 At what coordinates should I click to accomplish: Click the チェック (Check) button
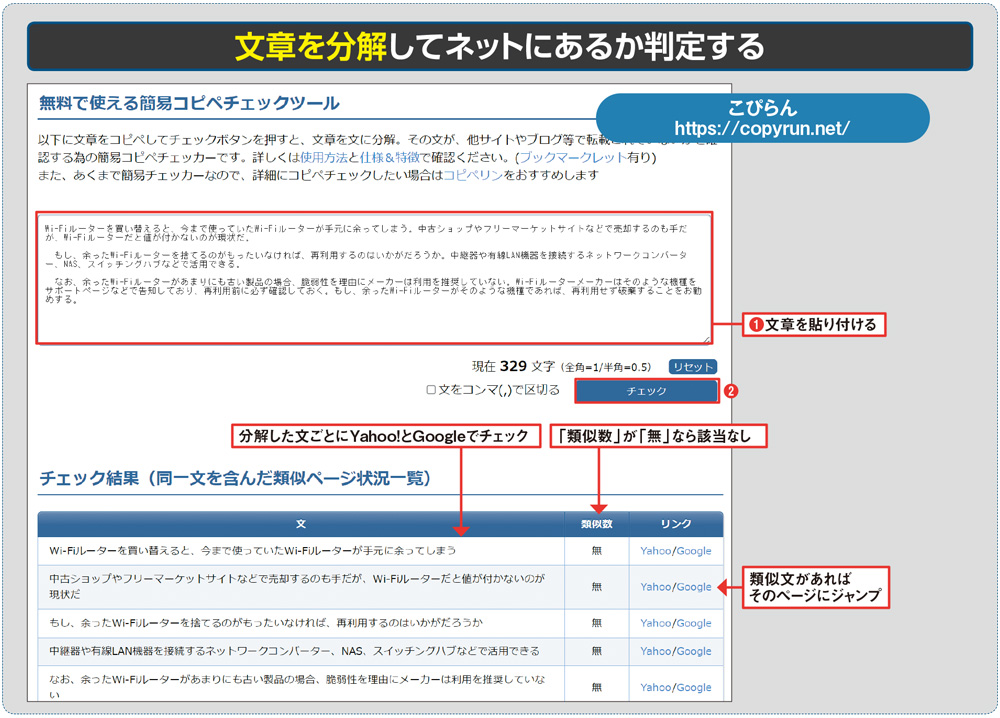[x=646, y=392]
